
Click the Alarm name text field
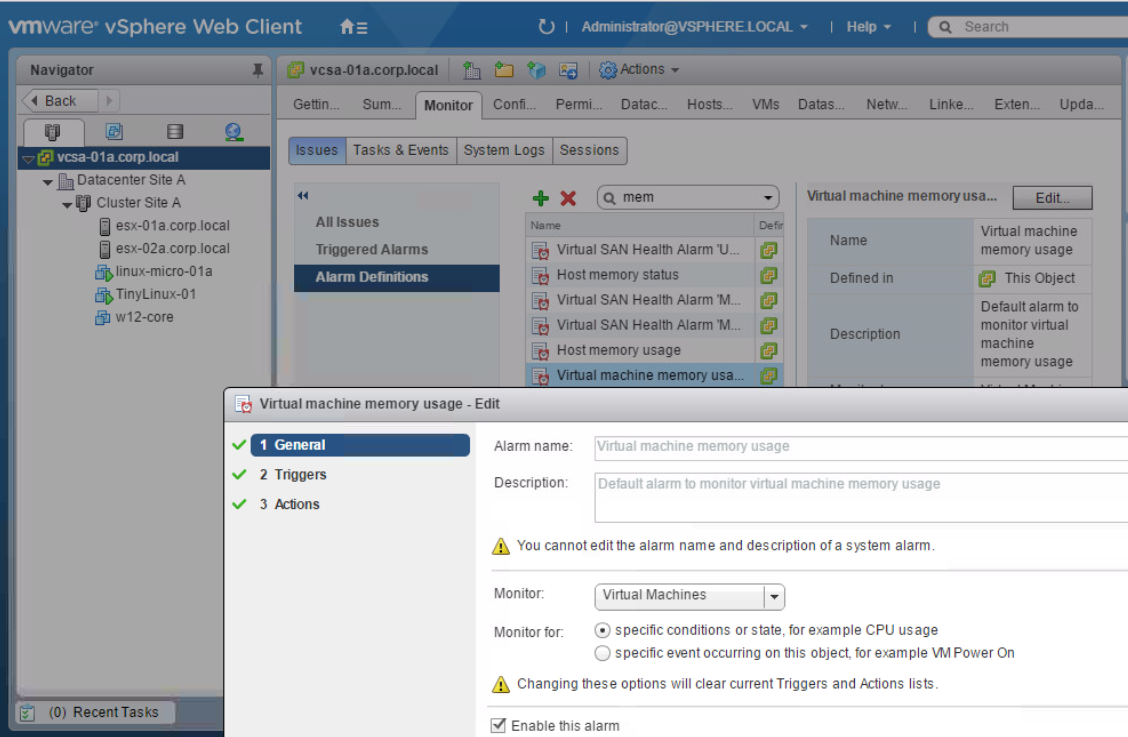(x=860, y=448)
